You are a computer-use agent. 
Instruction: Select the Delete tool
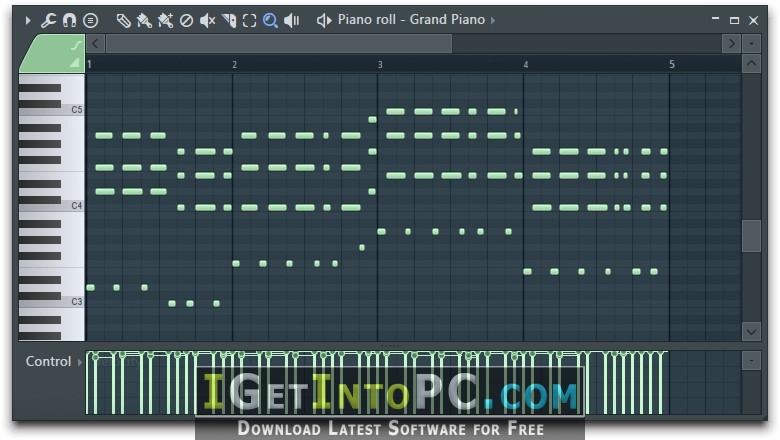click(186, 20)
